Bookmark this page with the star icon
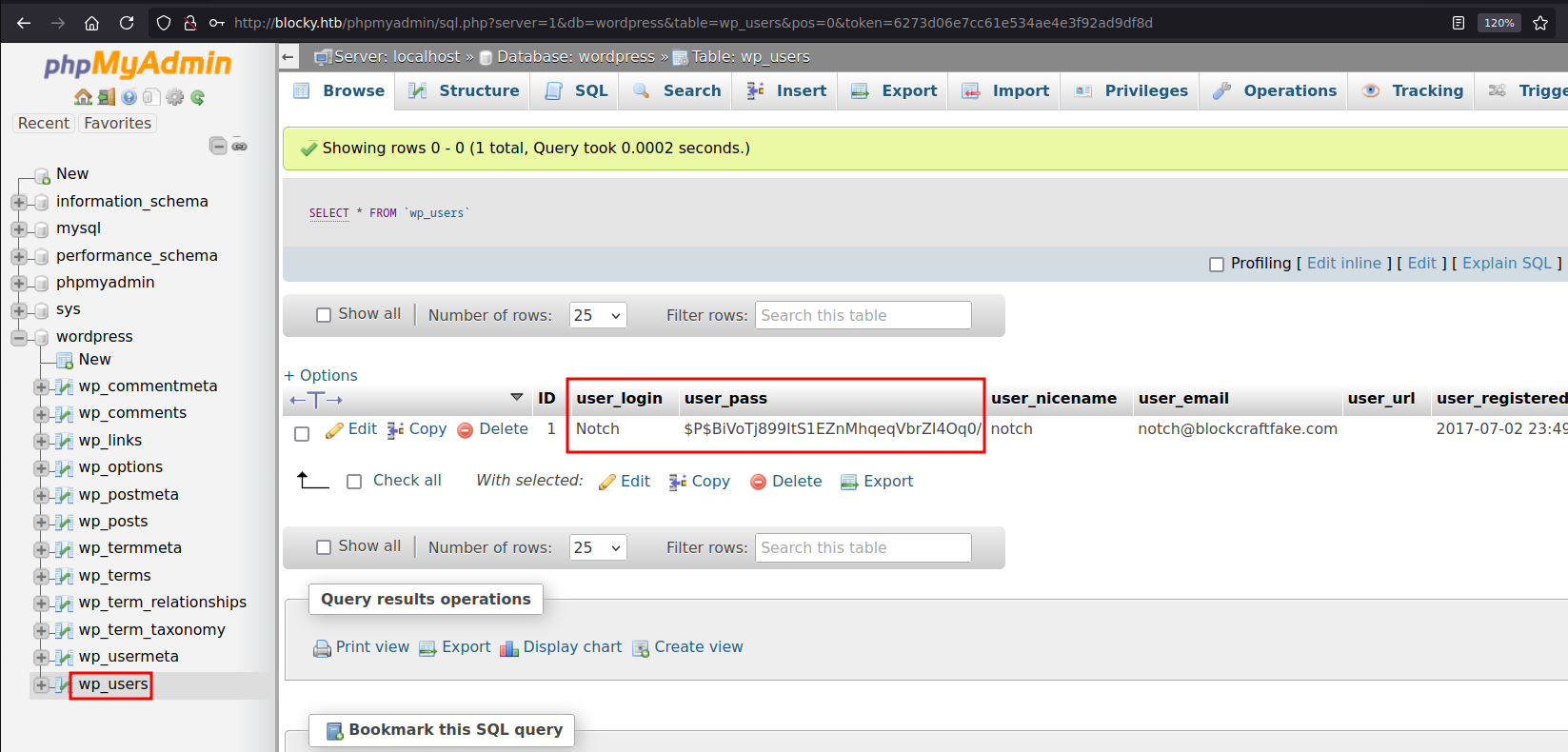1568x752 pixels. coord(1540,23)
